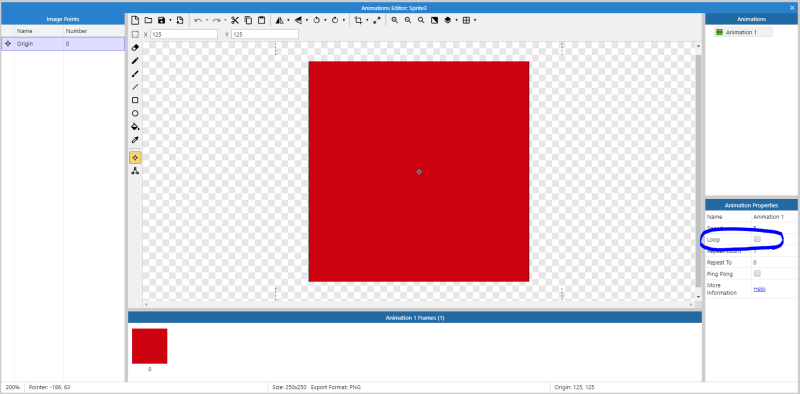Screen dimensions: 800x394
Task: Select the Fill bucket tool
Action: pos(135,127)
